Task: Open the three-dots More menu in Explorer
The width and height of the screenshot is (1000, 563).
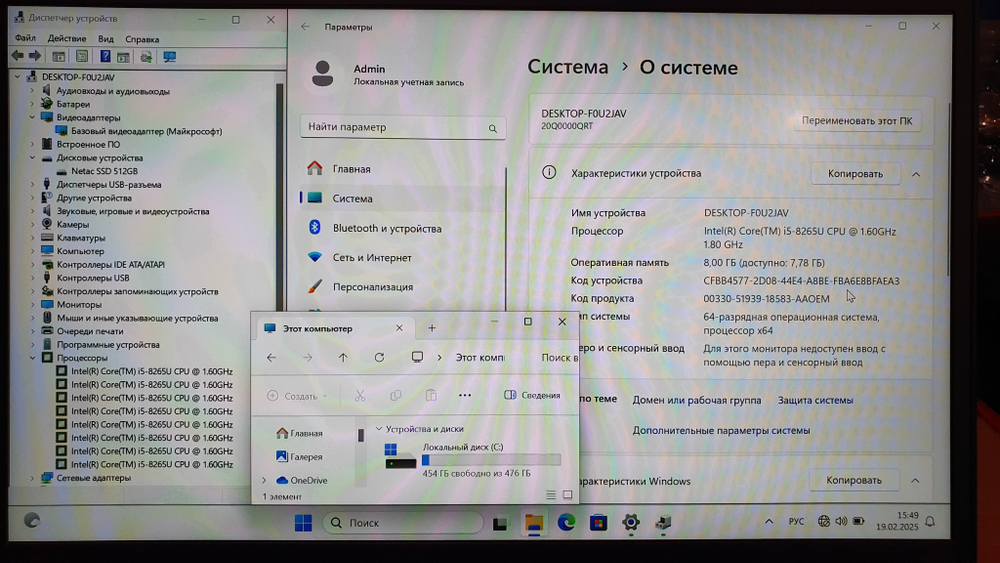Action: (465, 395)
